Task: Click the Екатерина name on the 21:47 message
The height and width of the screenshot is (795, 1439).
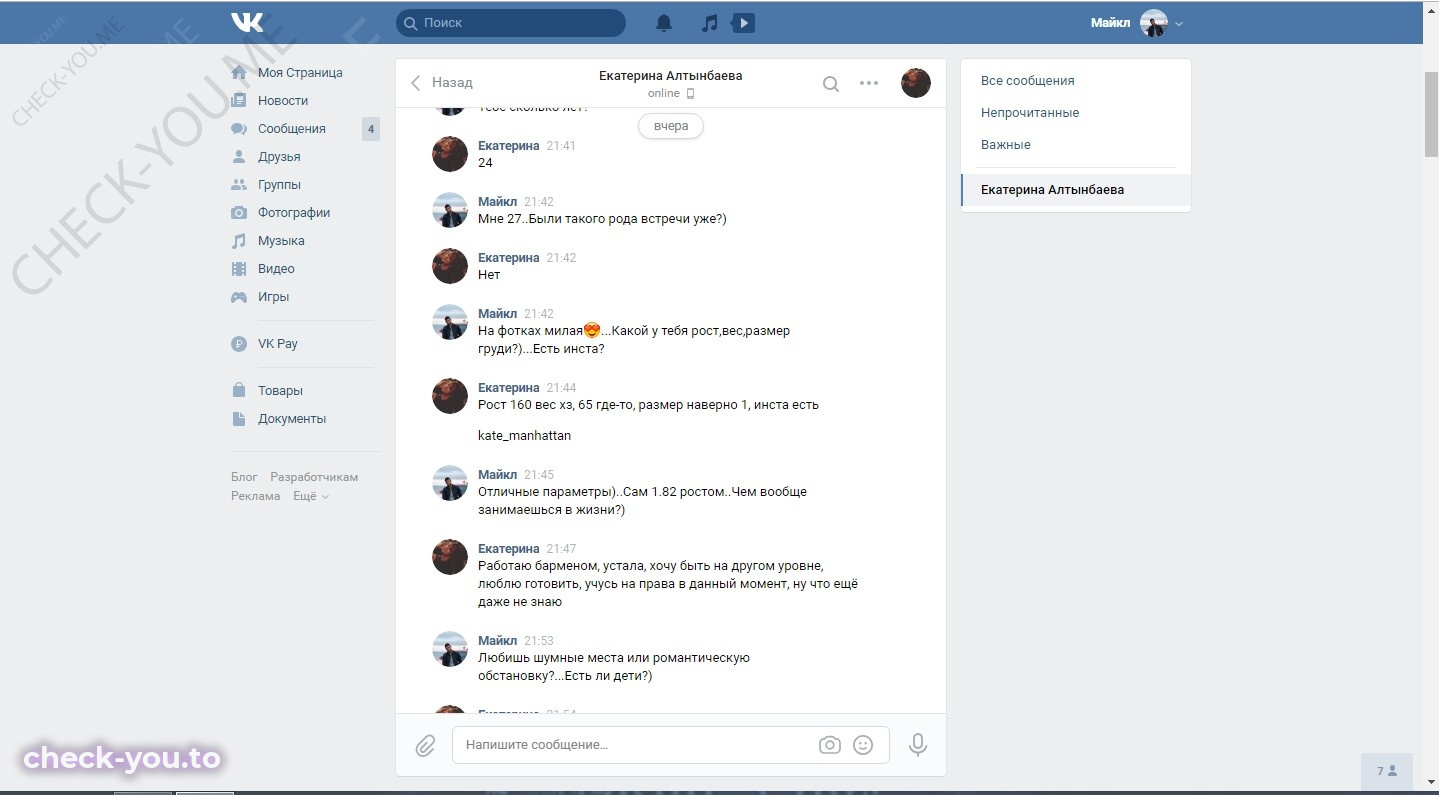Action: pyautogui.click(x=509, y=549)
